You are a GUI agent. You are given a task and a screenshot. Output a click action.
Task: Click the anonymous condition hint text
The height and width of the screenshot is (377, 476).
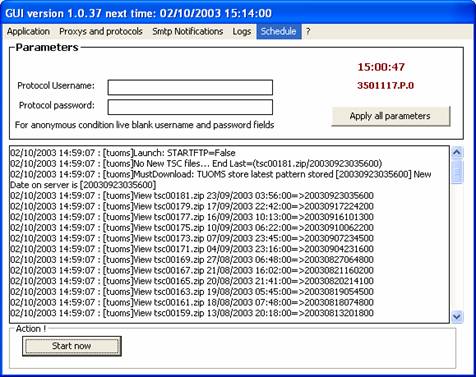click(144, 125)
